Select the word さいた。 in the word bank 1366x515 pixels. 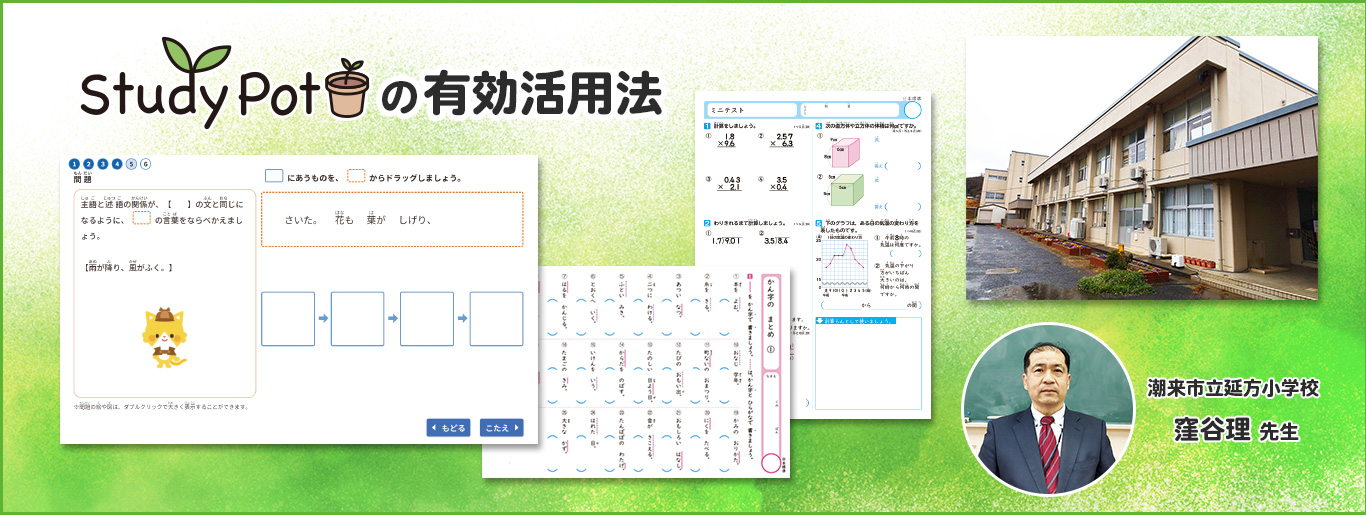pyautogui.click(x=301, y=221)
